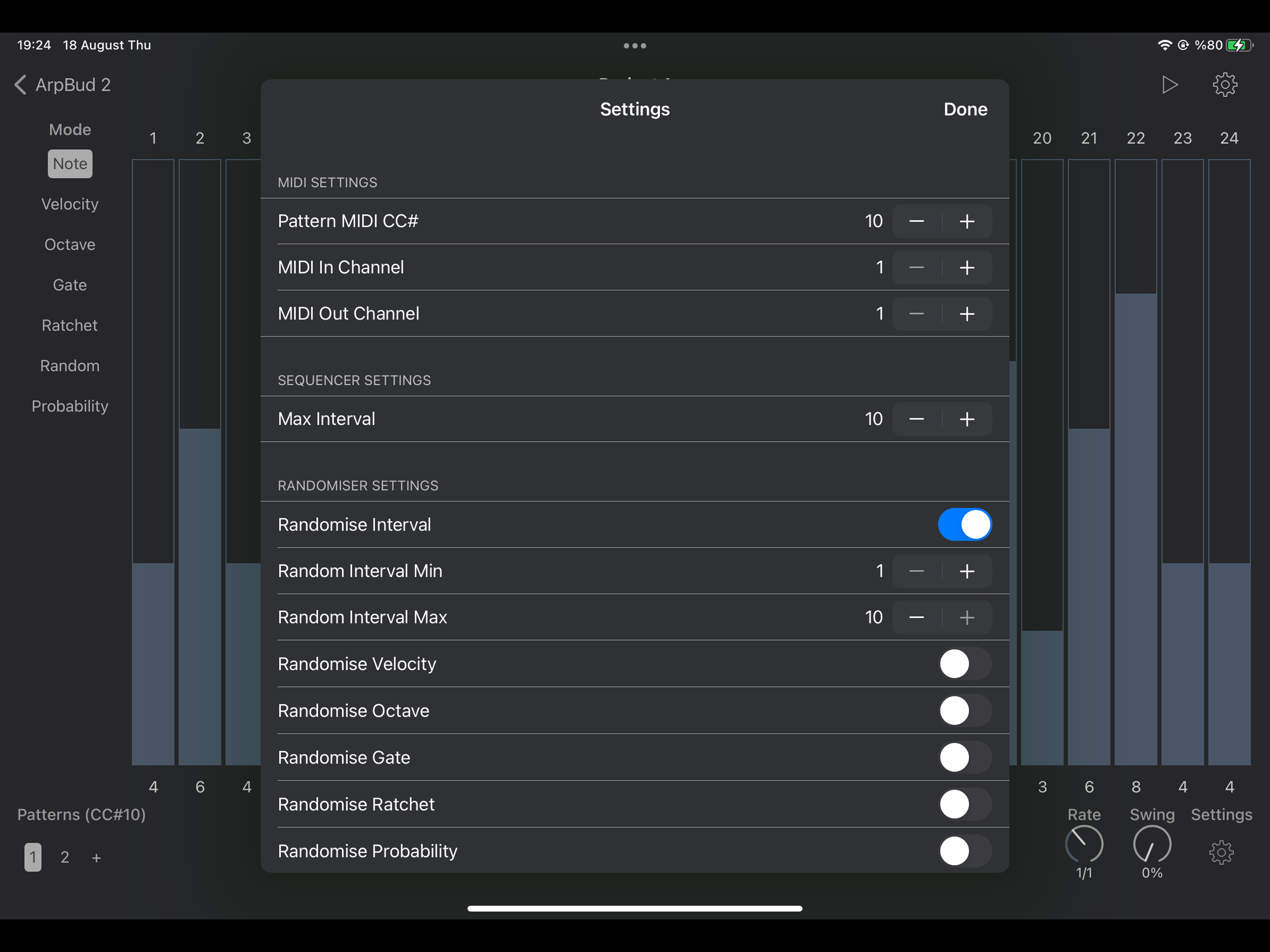This screenshot has height=952, width=1270.
Task: Select pattern 1
Action: coord(33,857)
